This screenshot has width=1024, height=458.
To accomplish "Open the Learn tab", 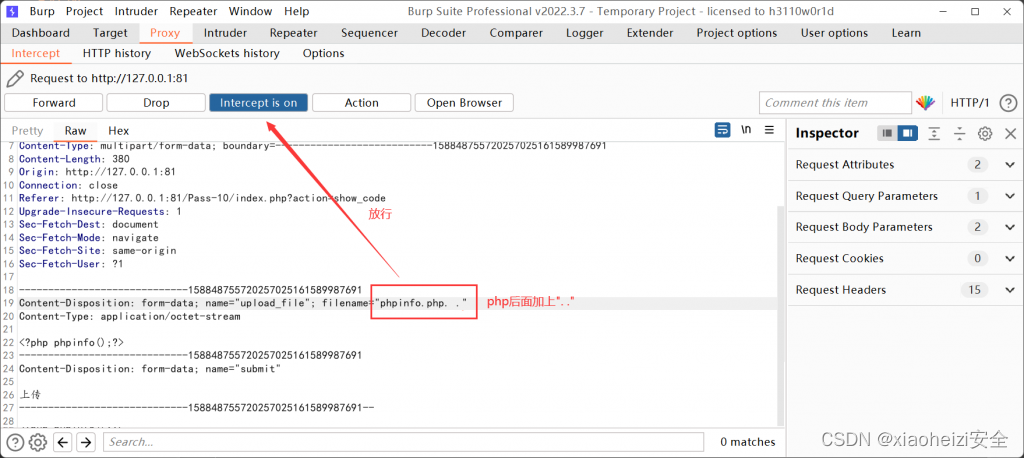I will 906,33.
